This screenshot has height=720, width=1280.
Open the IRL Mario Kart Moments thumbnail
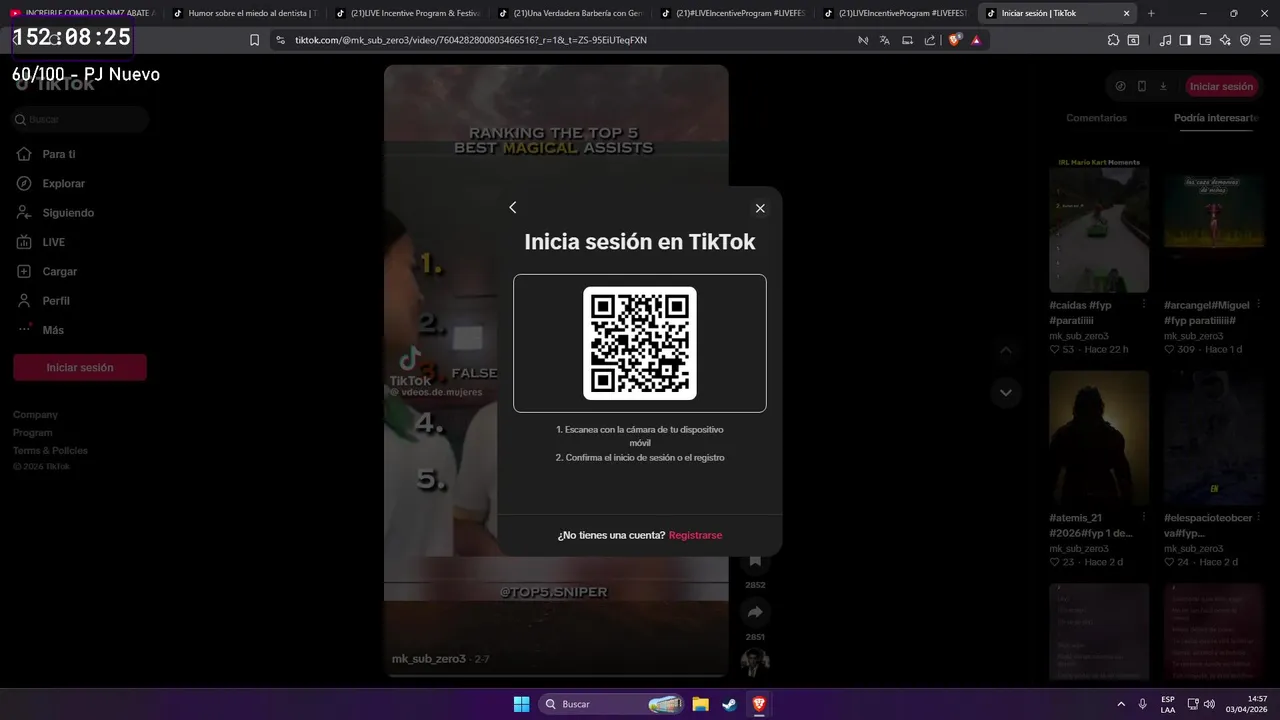pos(1099,224)
